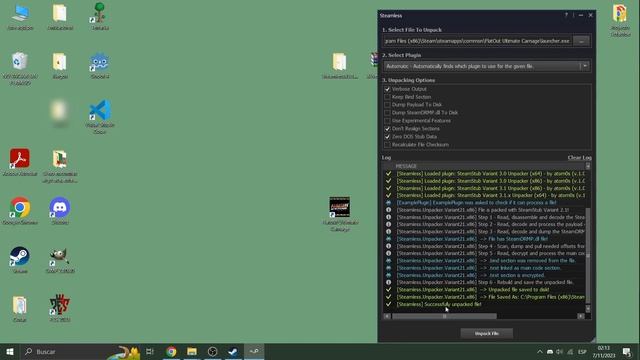
Task: Click the log scroll up arrow
Action: coord(588,166)
